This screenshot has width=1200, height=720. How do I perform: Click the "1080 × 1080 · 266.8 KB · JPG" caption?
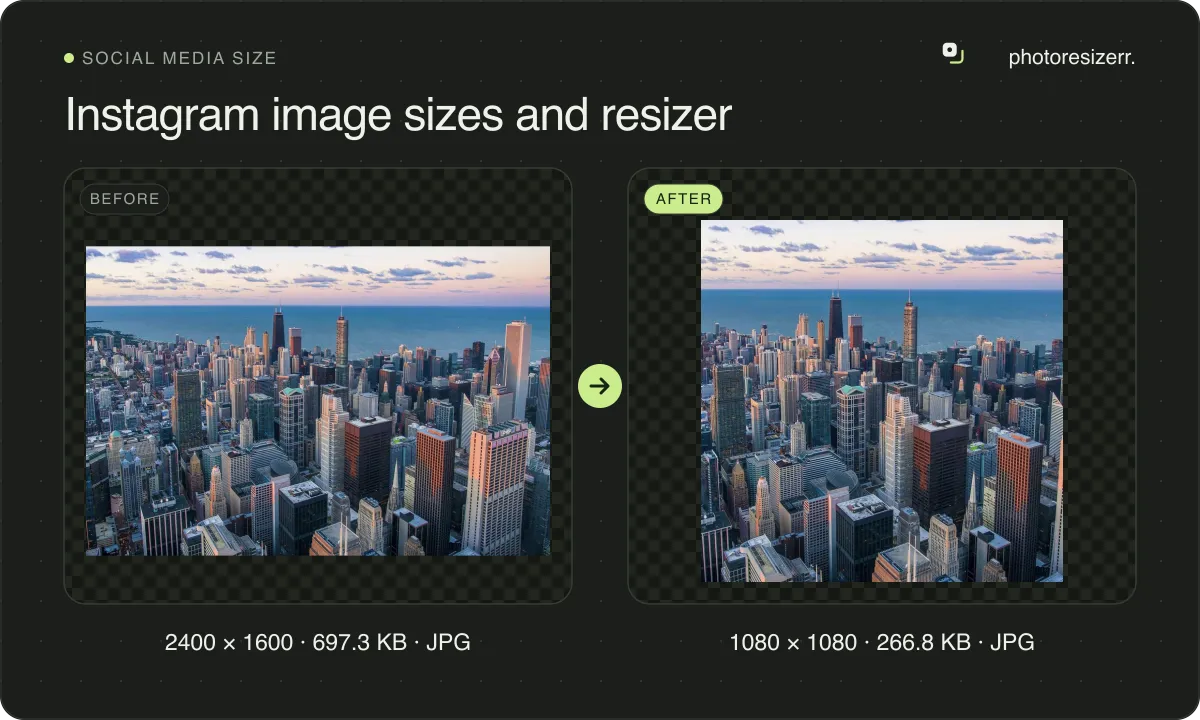882,642
